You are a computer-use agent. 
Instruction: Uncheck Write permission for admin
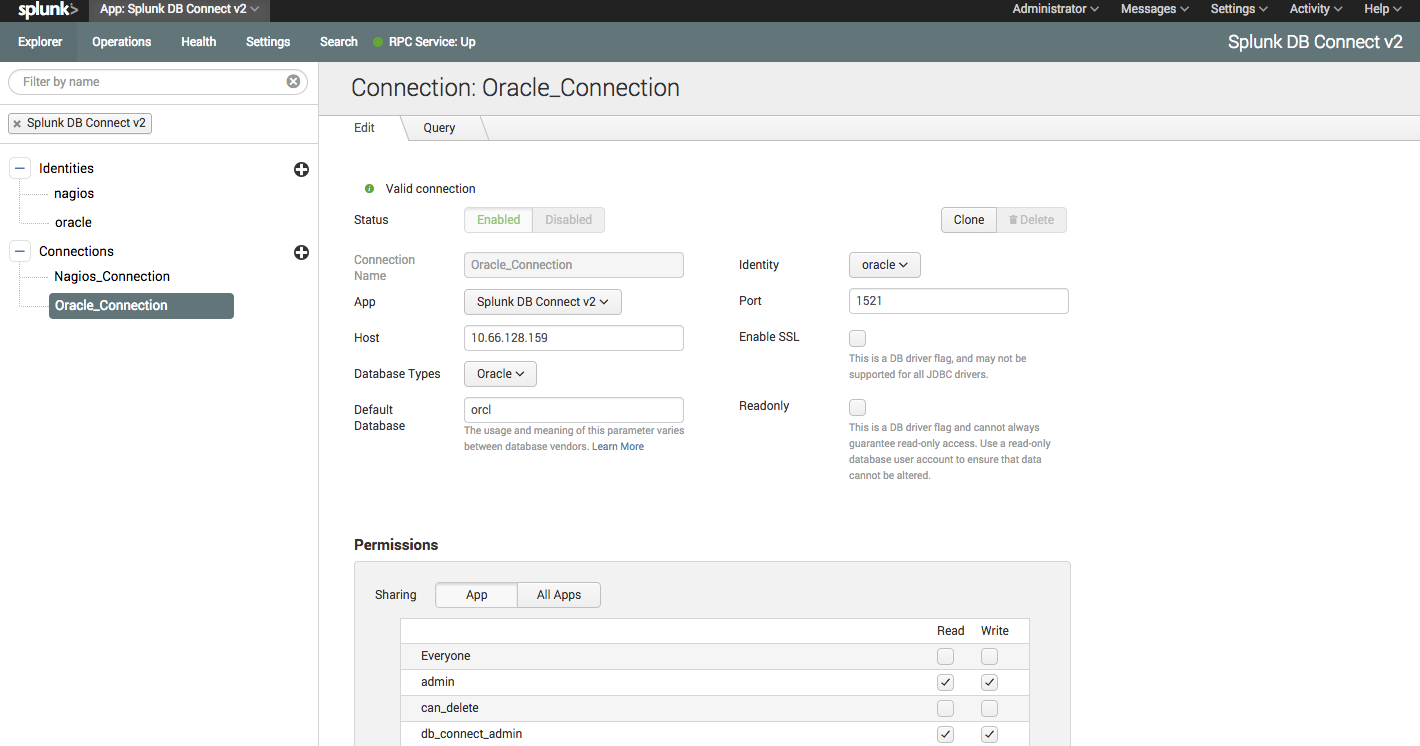pos(989,683)
